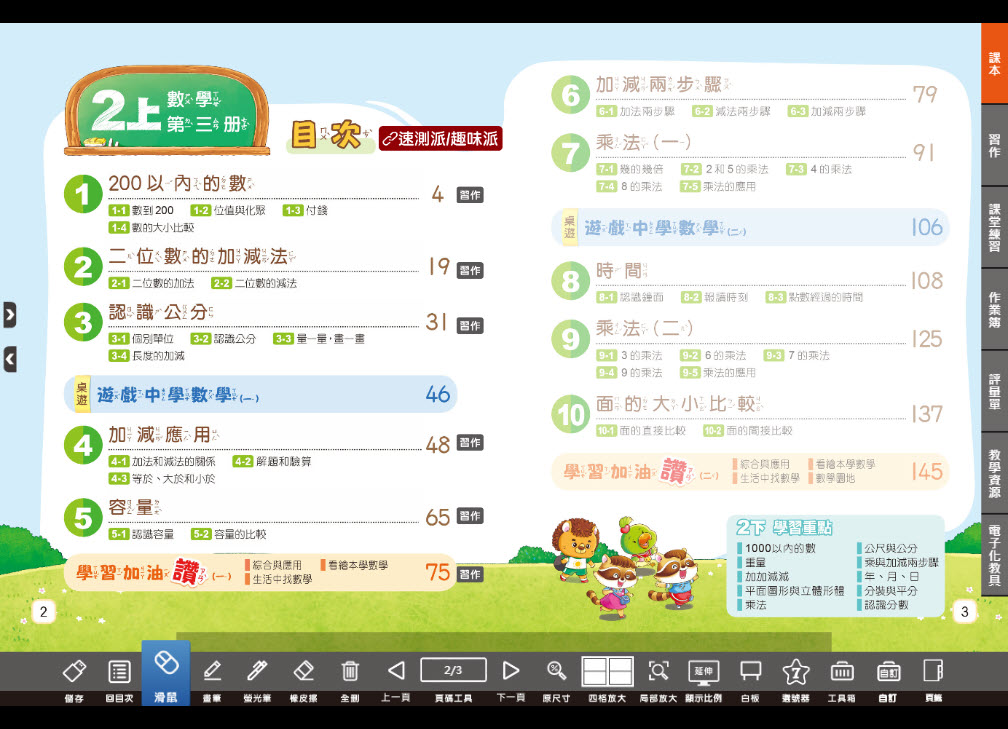
Task: Collapse the left panel left-arrow chevron
Action: point(9,359)
